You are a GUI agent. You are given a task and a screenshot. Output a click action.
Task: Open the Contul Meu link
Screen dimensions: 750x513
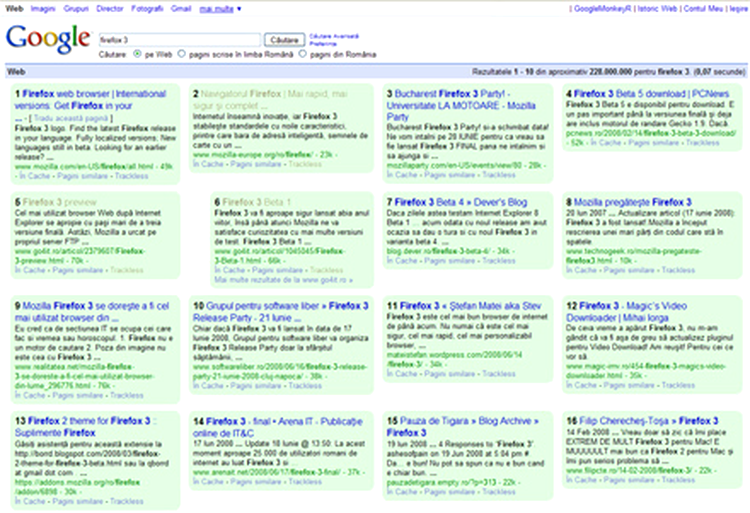(x=703, y=9)
